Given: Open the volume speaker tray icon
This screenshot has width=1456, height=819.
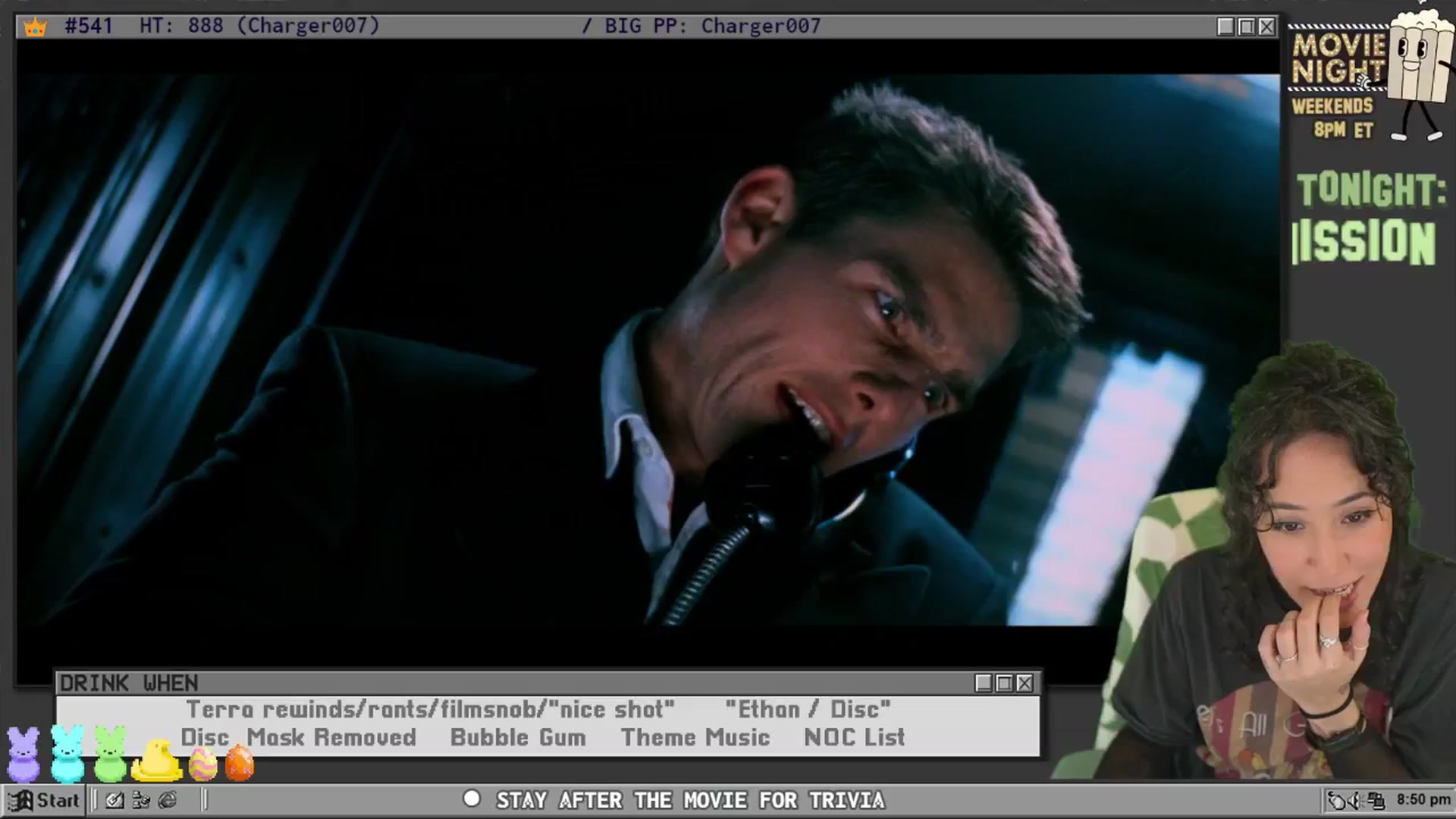Looking at the screenshot, I should point(1357,801).
